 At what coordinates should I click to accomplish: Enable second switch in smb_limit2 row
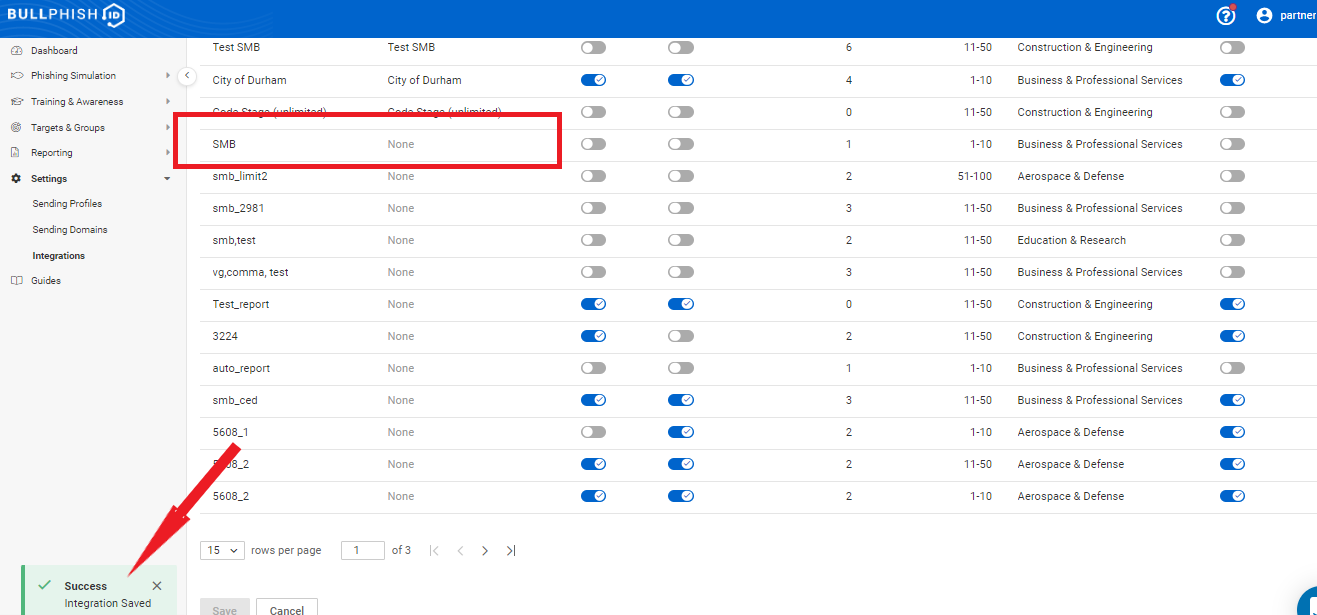pos(681,176)
